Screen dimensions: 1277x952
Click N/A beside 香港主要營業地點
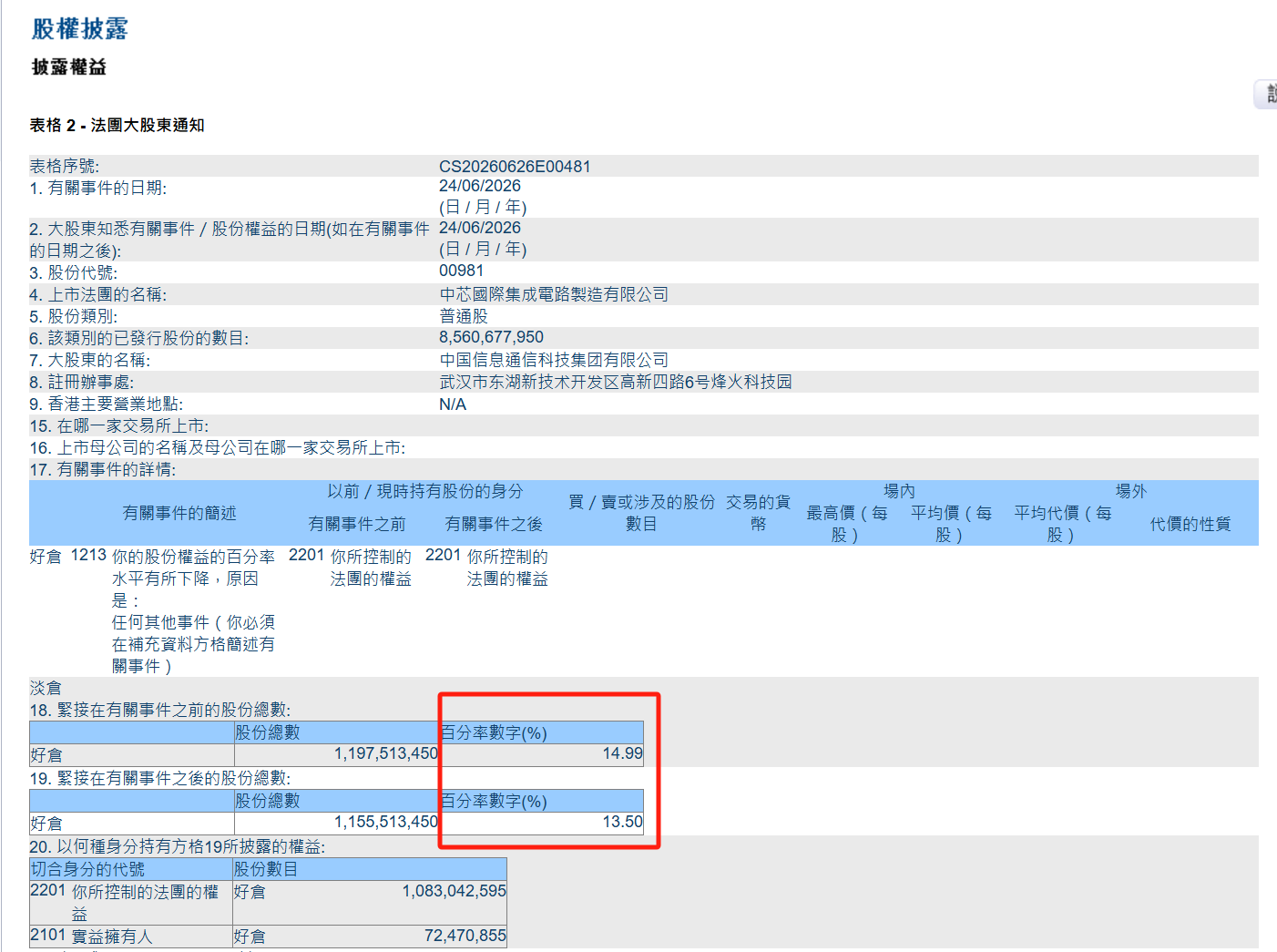[x=453, y=404]
